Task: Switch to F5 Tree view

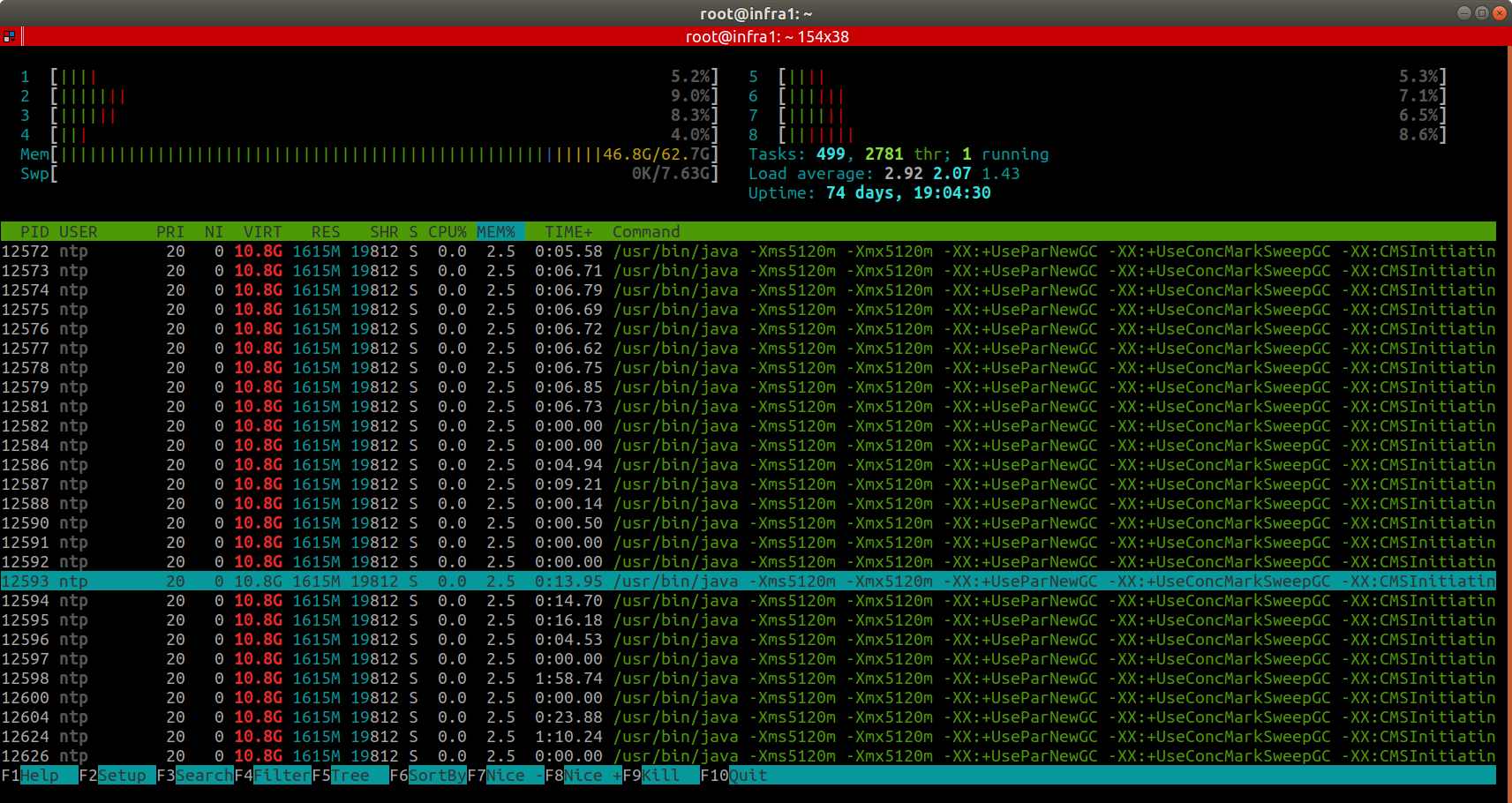Action: (350, 776)
